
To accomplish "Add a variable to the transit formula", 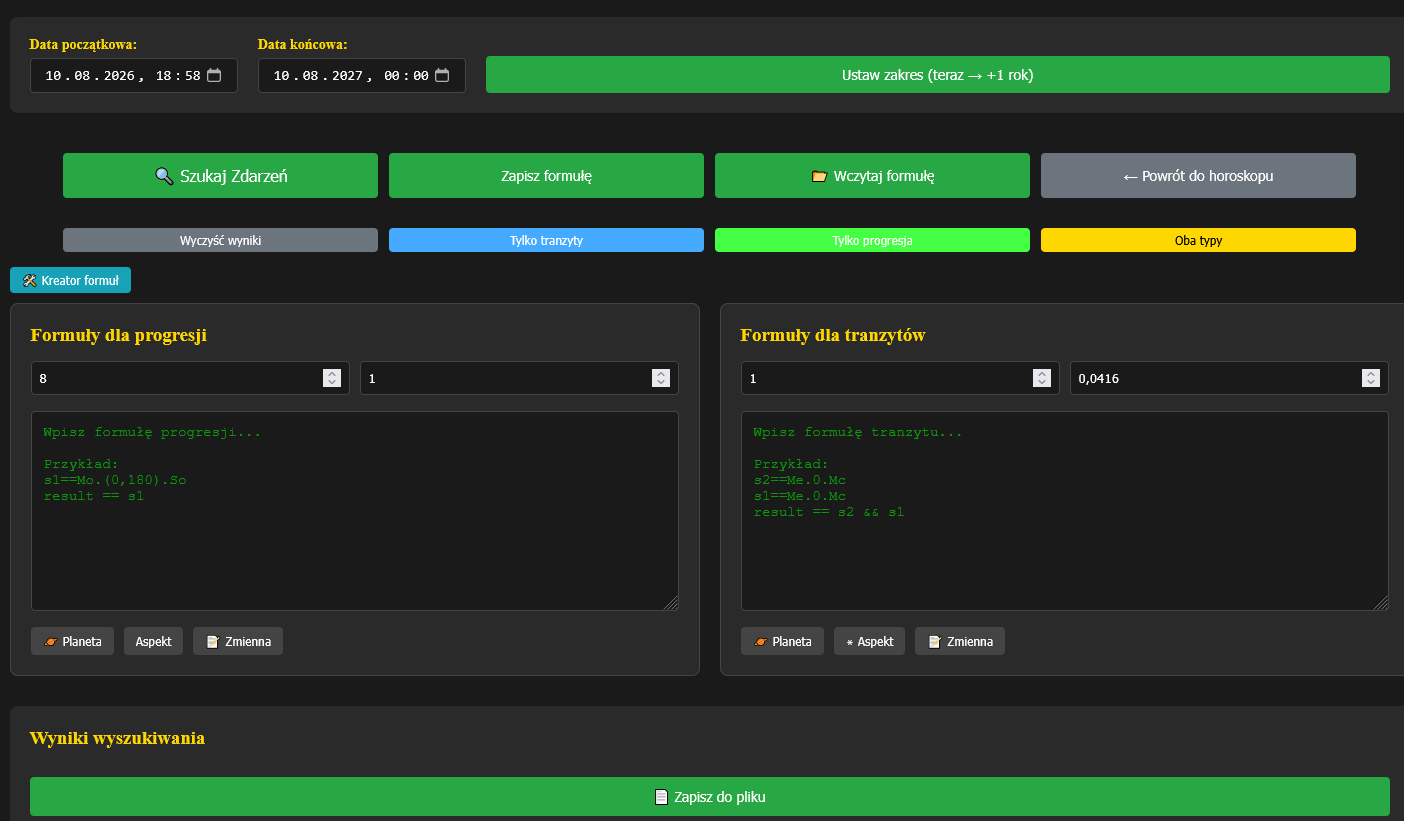I will (x=960, y=641).
